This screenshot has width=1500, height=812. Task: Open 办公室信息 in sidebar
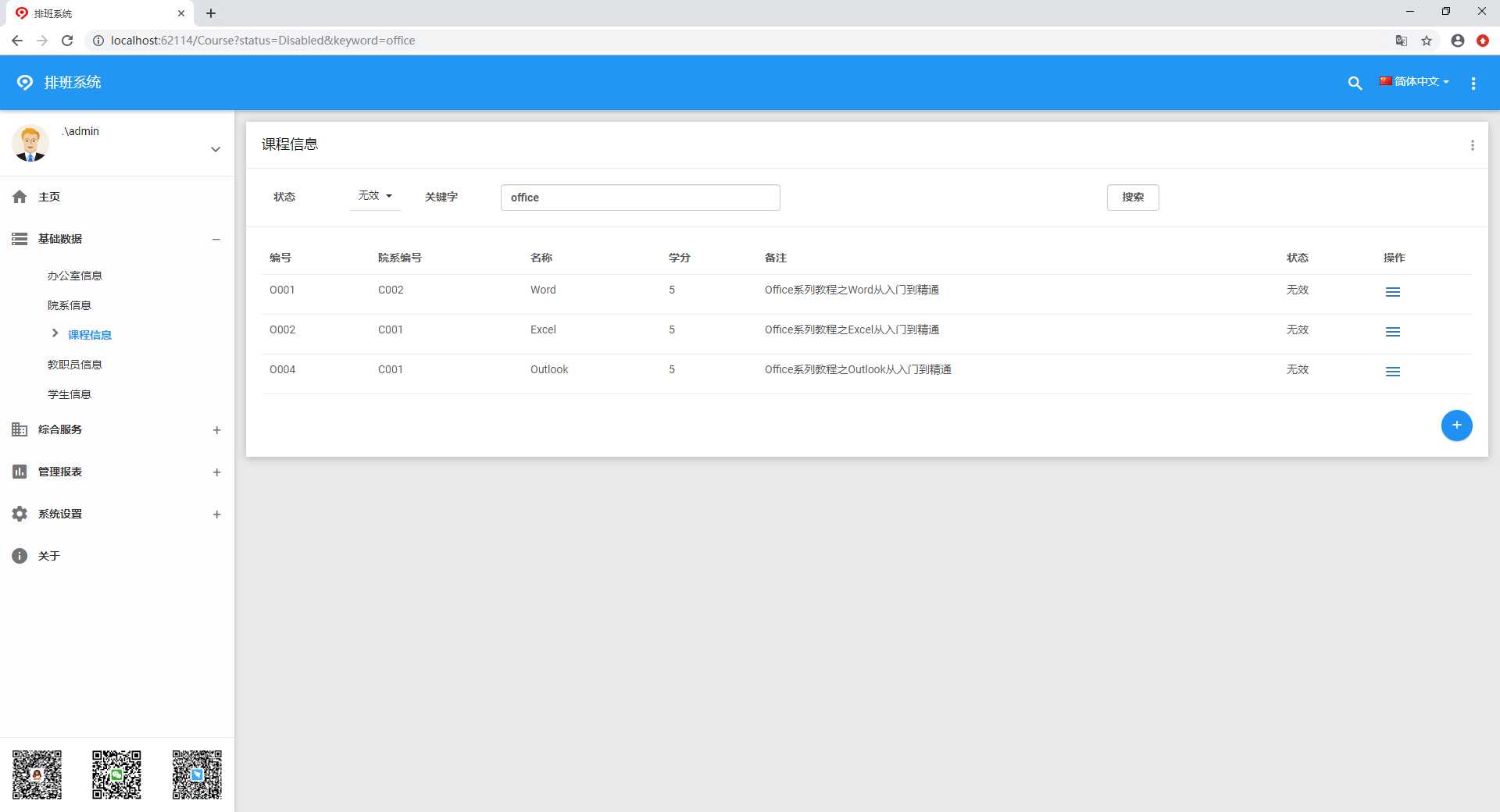[x=74, y=276]
